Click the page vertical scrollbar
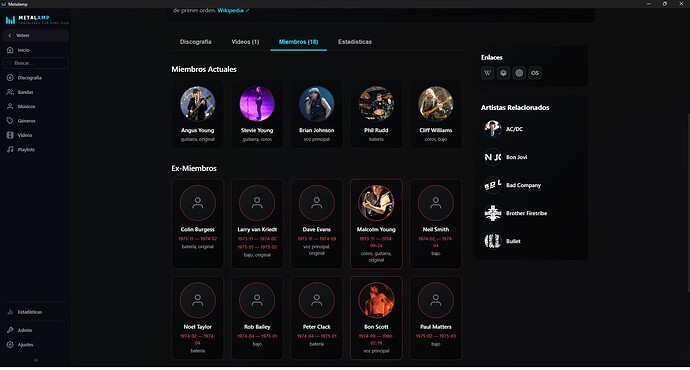690x370 pixels. click(x=688, y=202)
